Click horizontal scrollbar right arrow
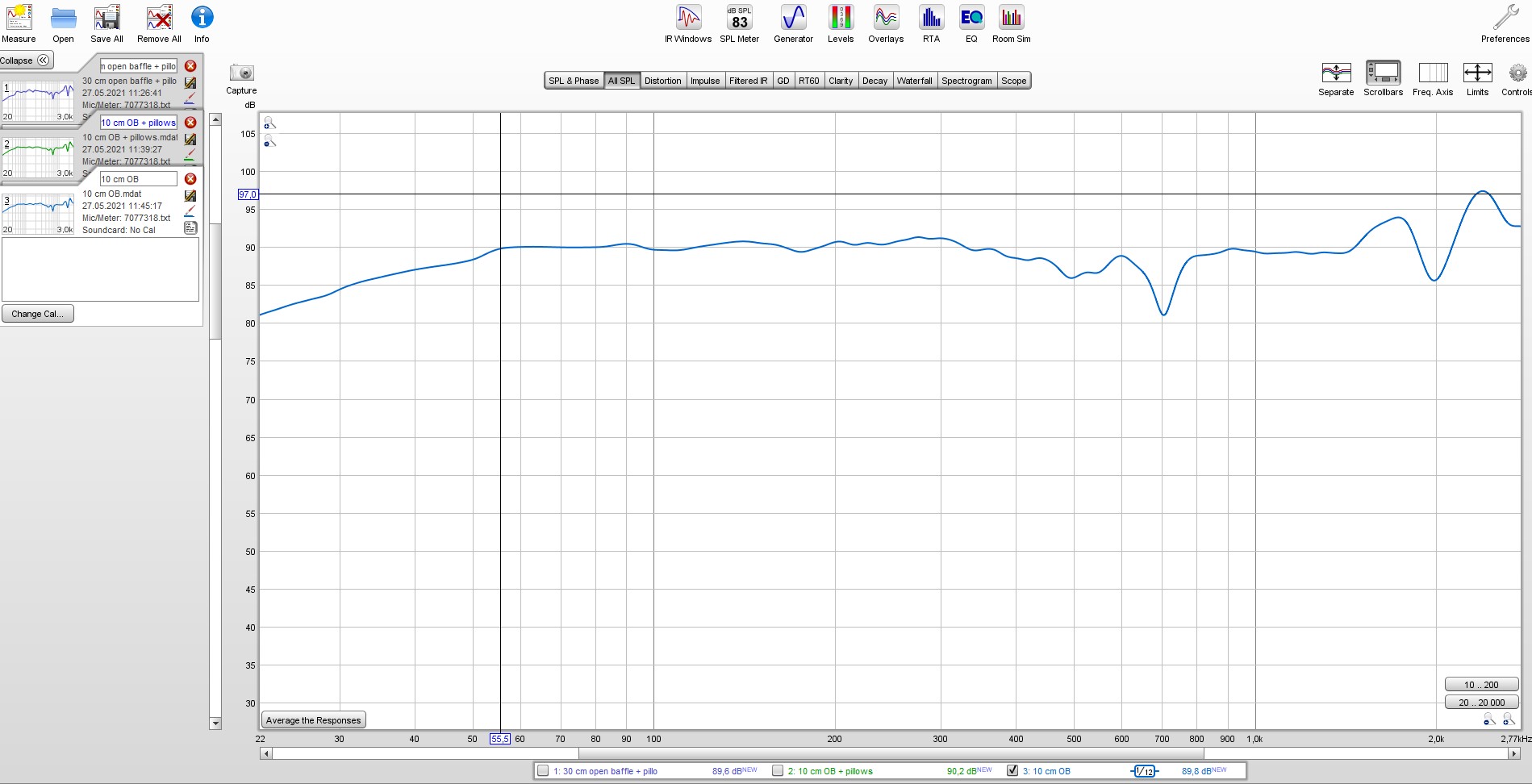This screenshot has height=784, width=1532. point(1514,753)
